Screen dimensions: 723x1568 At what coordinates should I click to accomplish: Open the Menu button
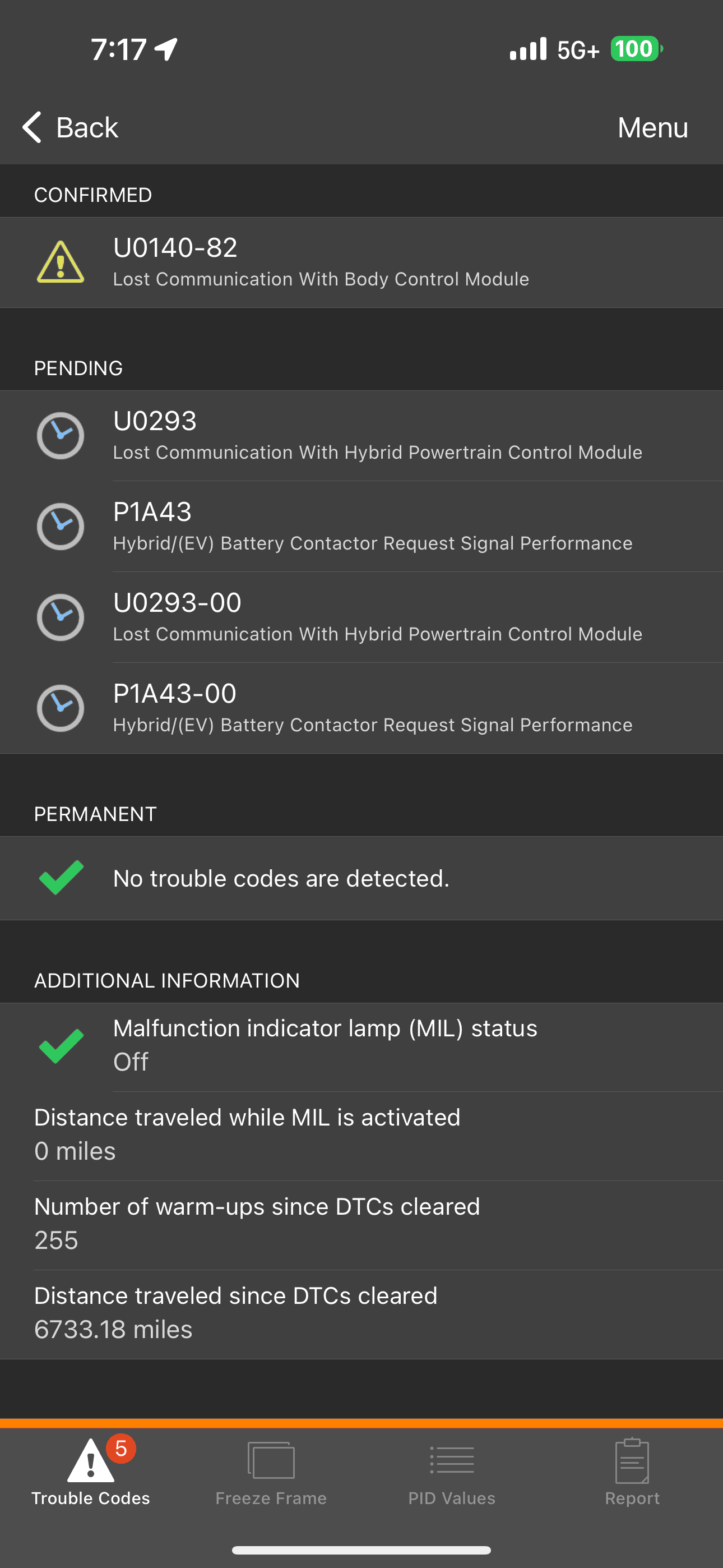[x=652, y=127]
